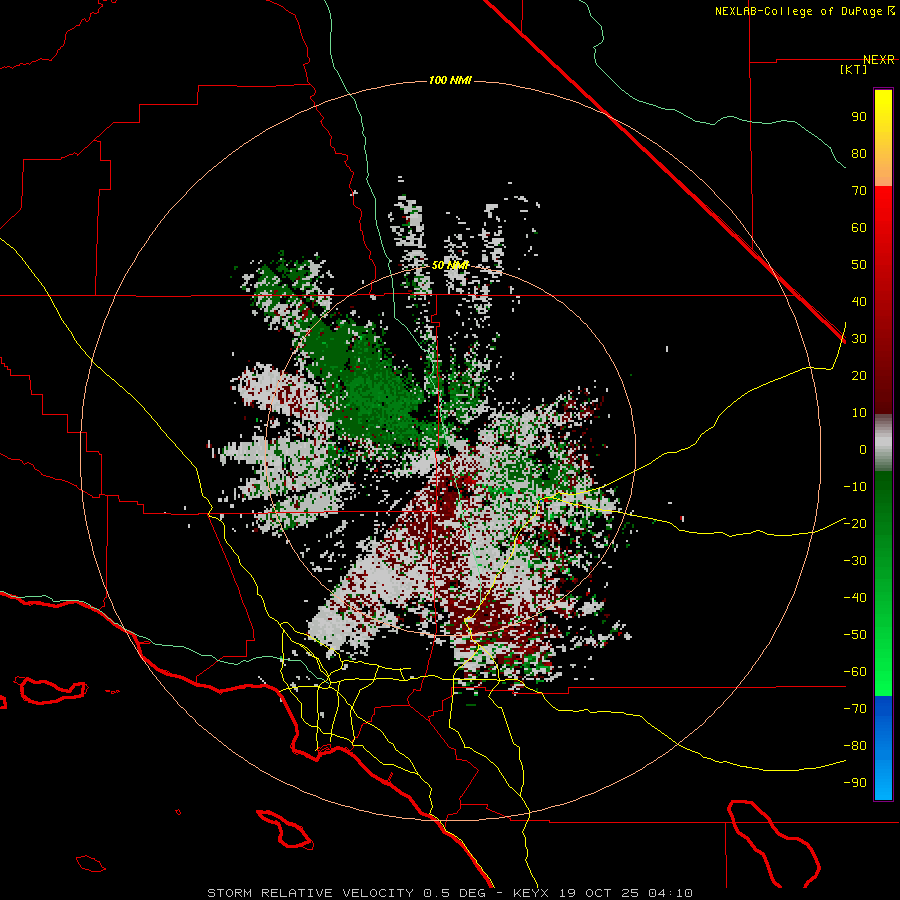This screenshot has width=900, height=900.
Task: Click the -30 value on the velocity scale
Action: pyautogui.click(x=855, y=561)
